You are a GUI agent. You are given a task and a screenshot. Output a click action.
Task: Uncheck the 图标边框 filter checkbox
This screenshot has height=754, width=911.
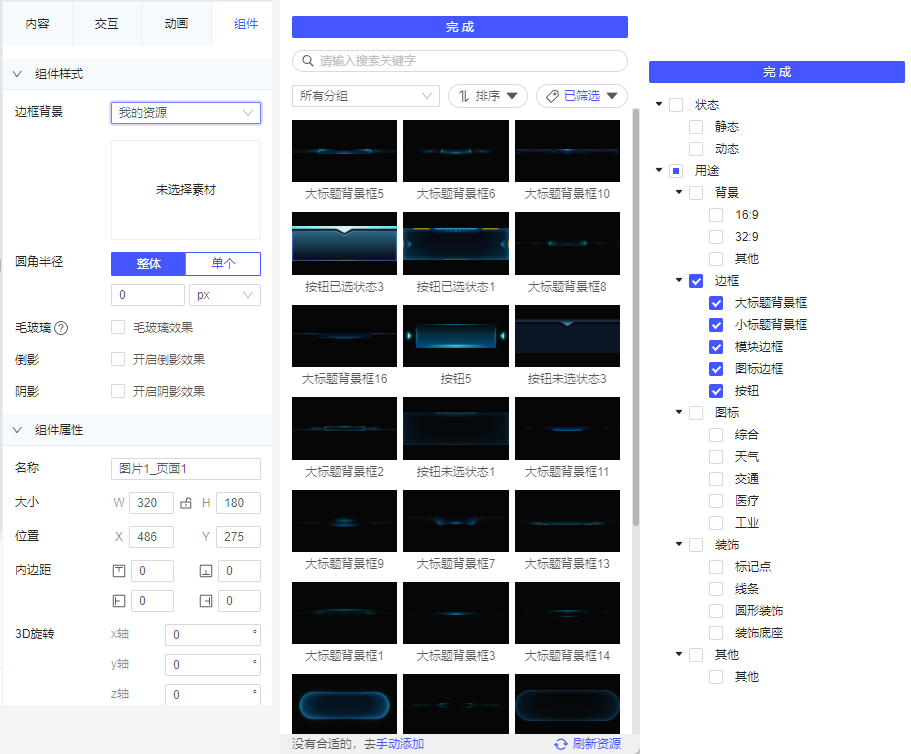click(716, 369)
